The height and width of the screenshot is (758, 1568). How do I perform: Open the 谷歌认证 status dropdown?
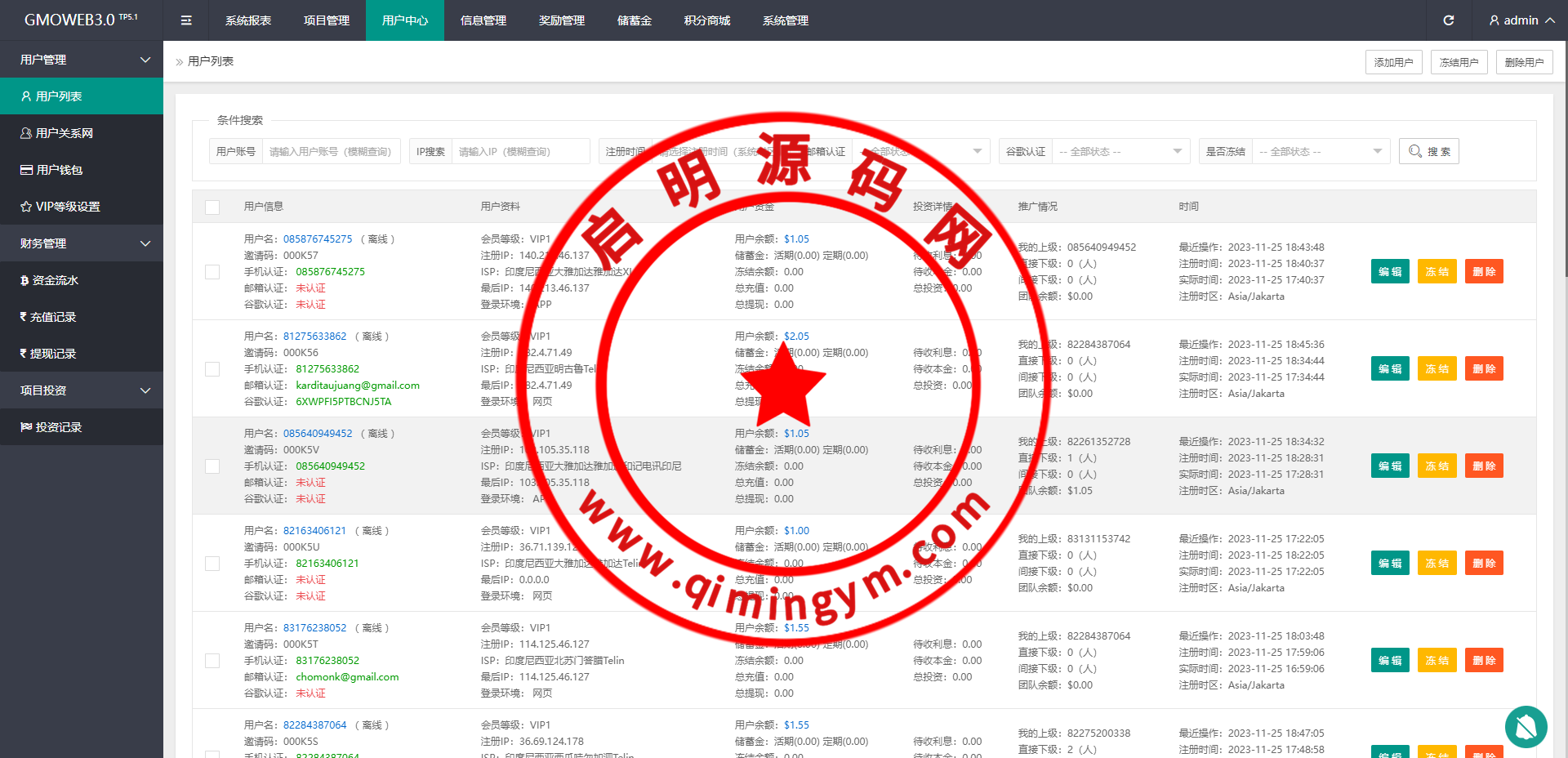click(1120, 151)
